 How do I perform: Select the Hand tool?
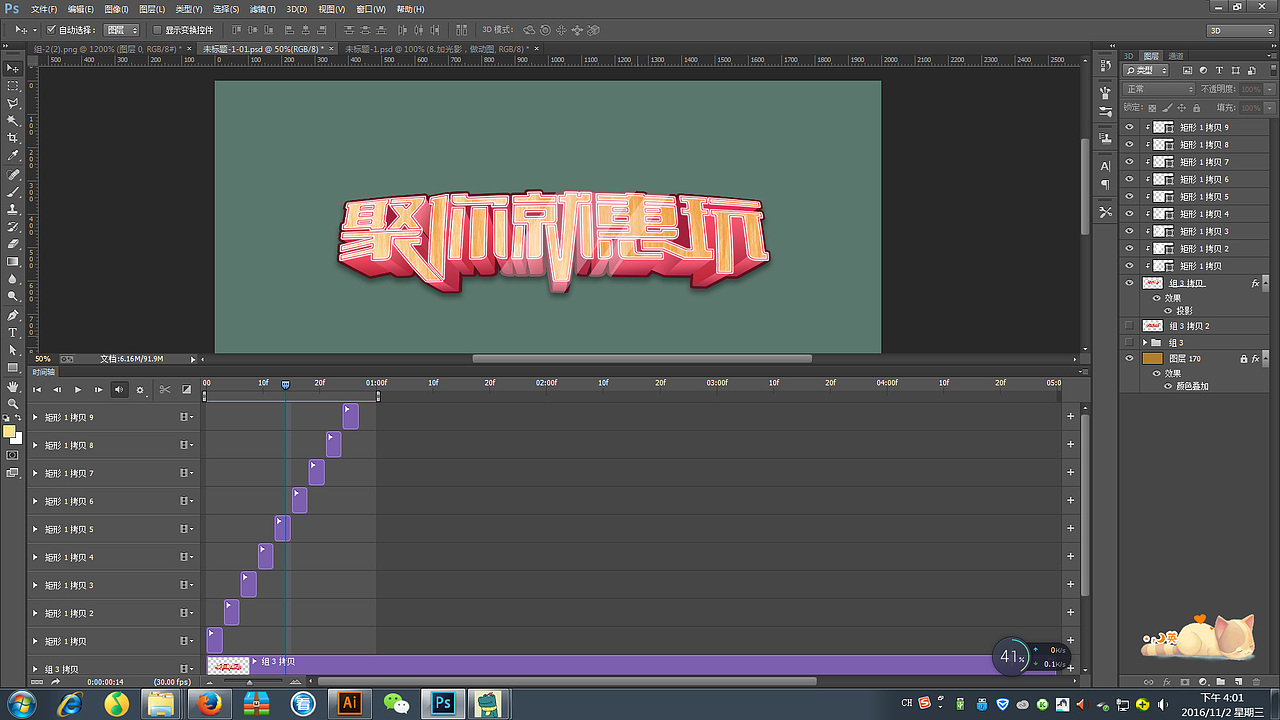(13, 386)
